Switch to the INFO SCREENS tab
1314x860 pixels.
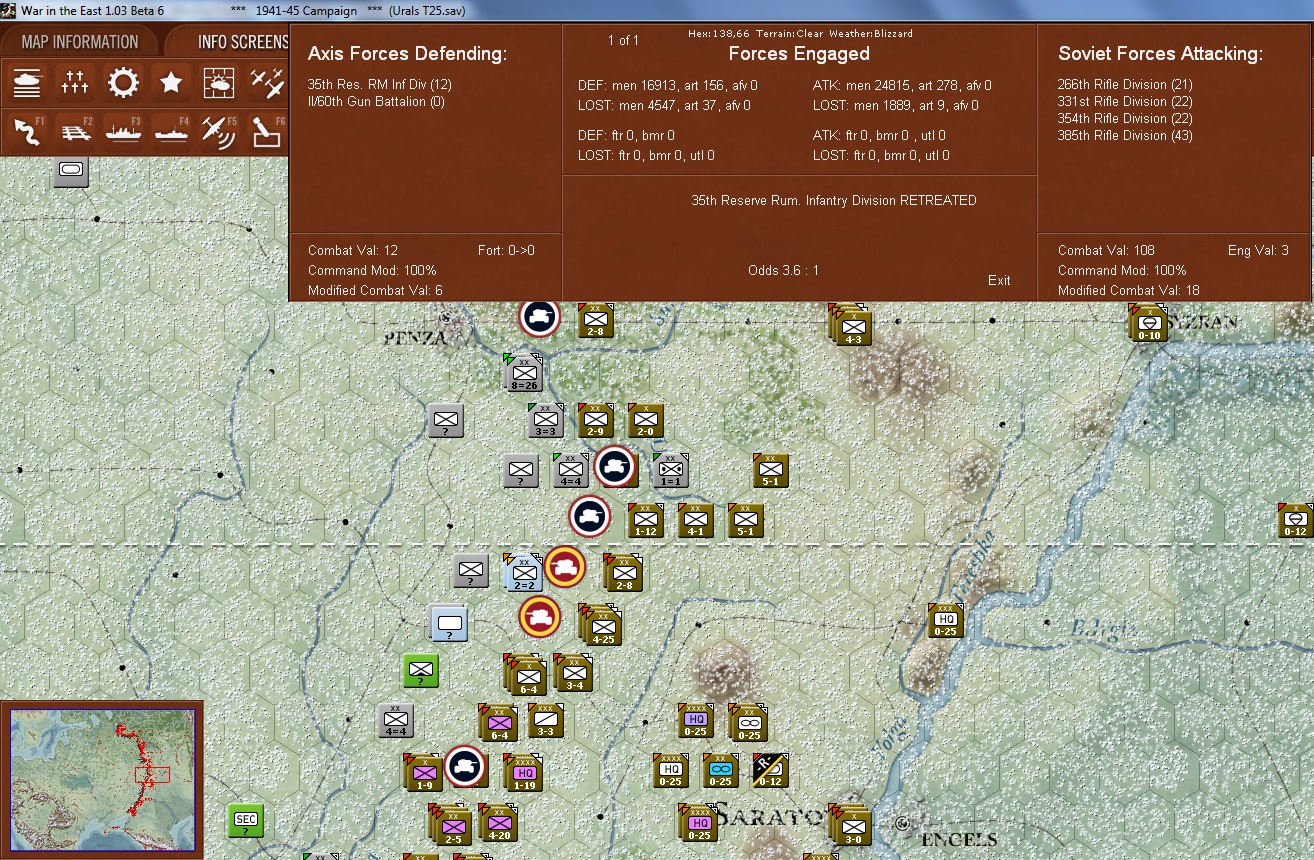240,42
